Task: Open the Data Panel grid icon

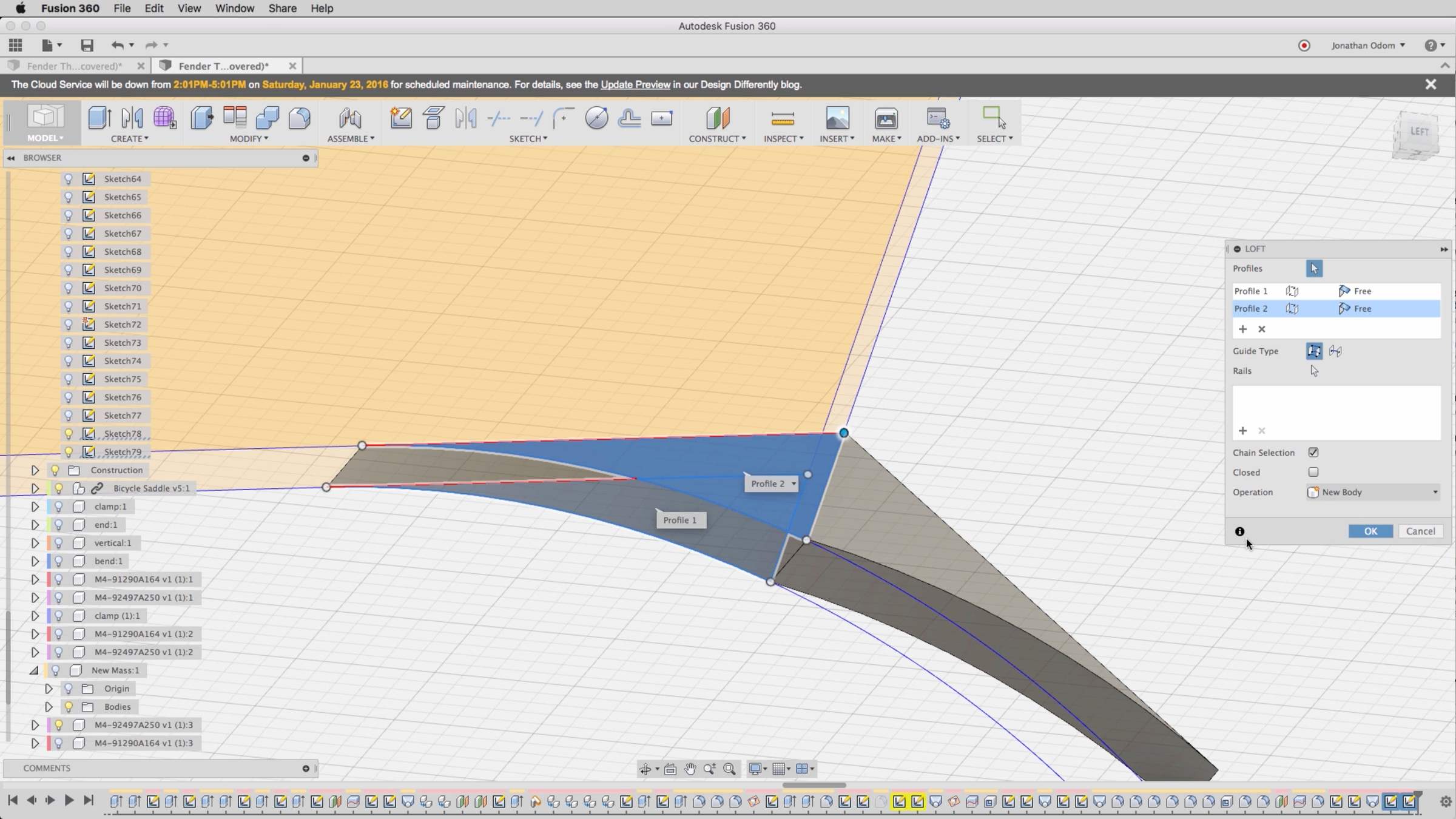Action: click(x=16, y=45)
